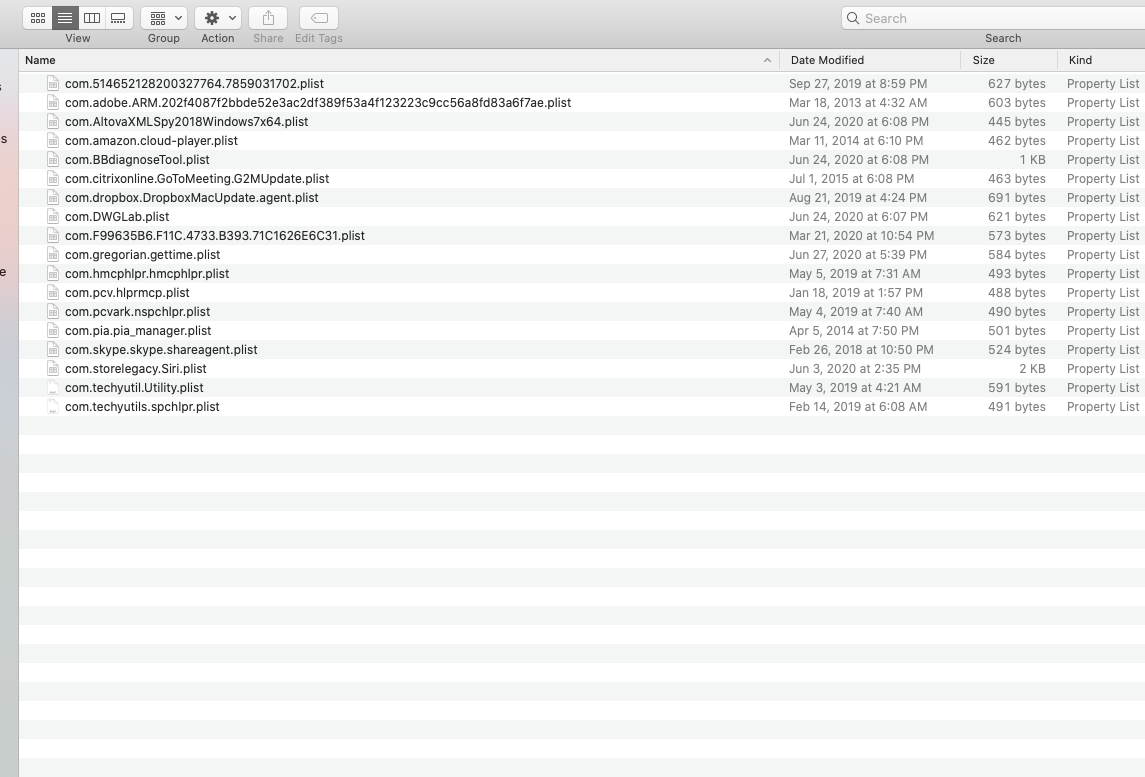Click the Edit Tags button
The width and height of the screenshot is (1145, 777).
[319, 18]
